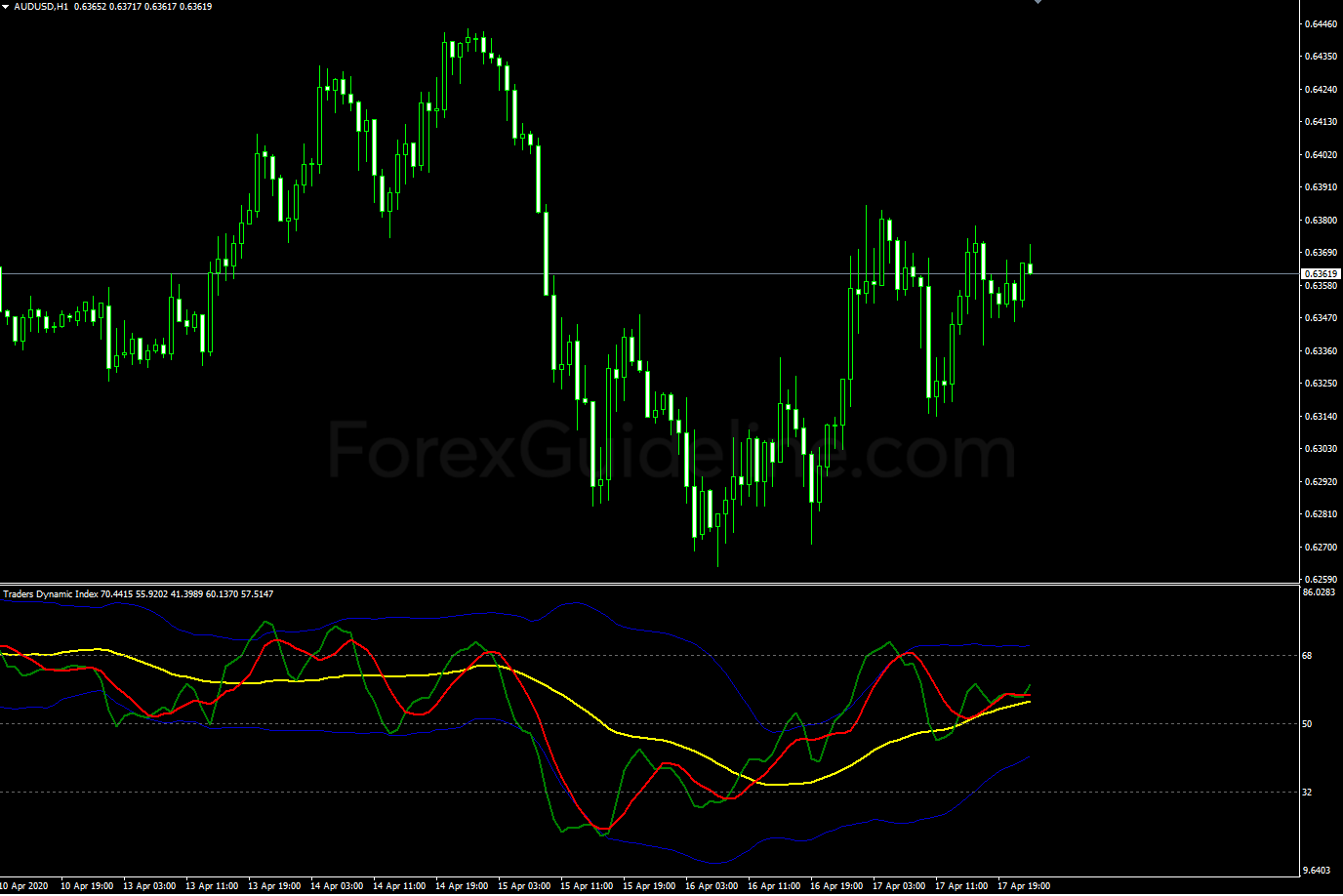1343x896 pixels.
Task: Click time label 17 Apr 19:00
Action: point(1024,886)
